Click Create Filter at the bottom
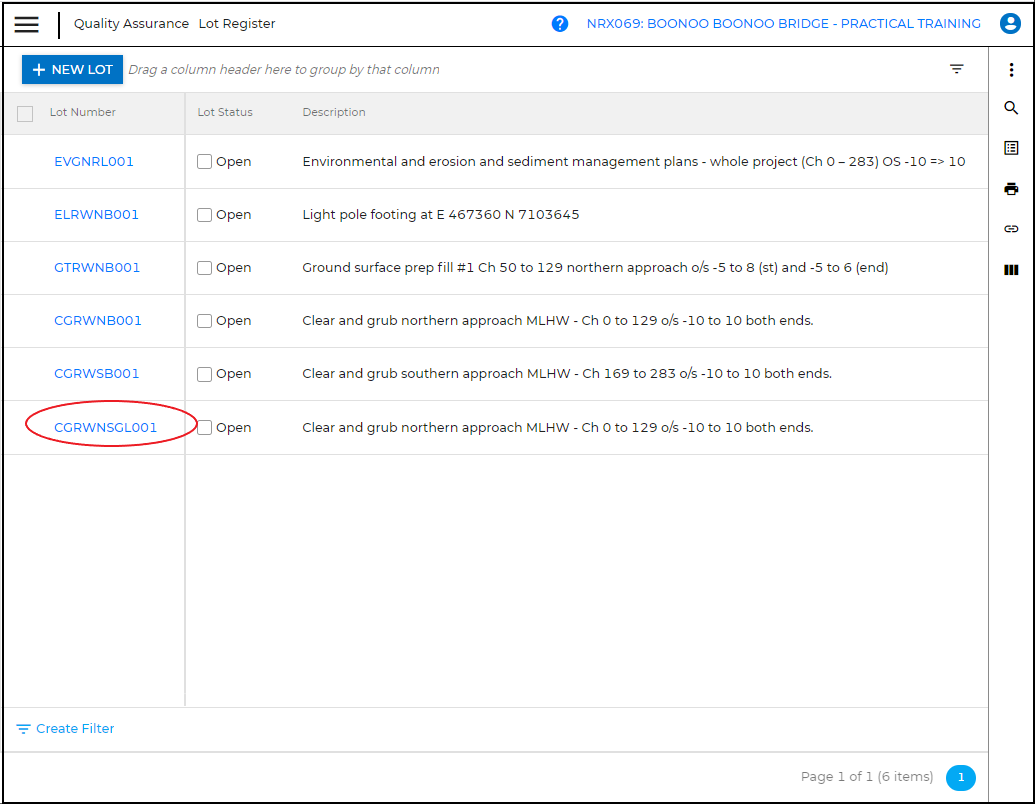Viewport: 1035px width, 804px height. click(x=66, y=729)
